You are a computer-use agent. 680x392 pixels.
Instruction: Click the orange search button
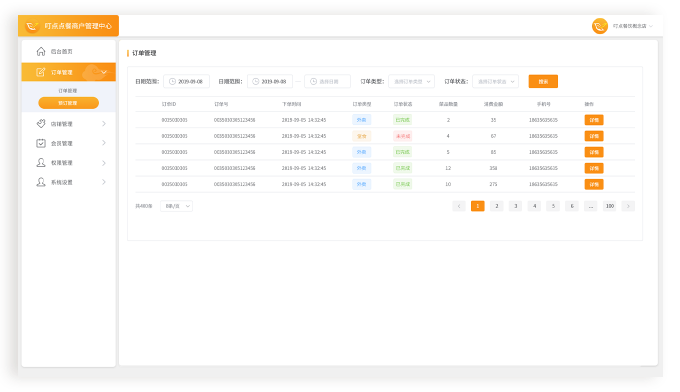click(543, 82)
